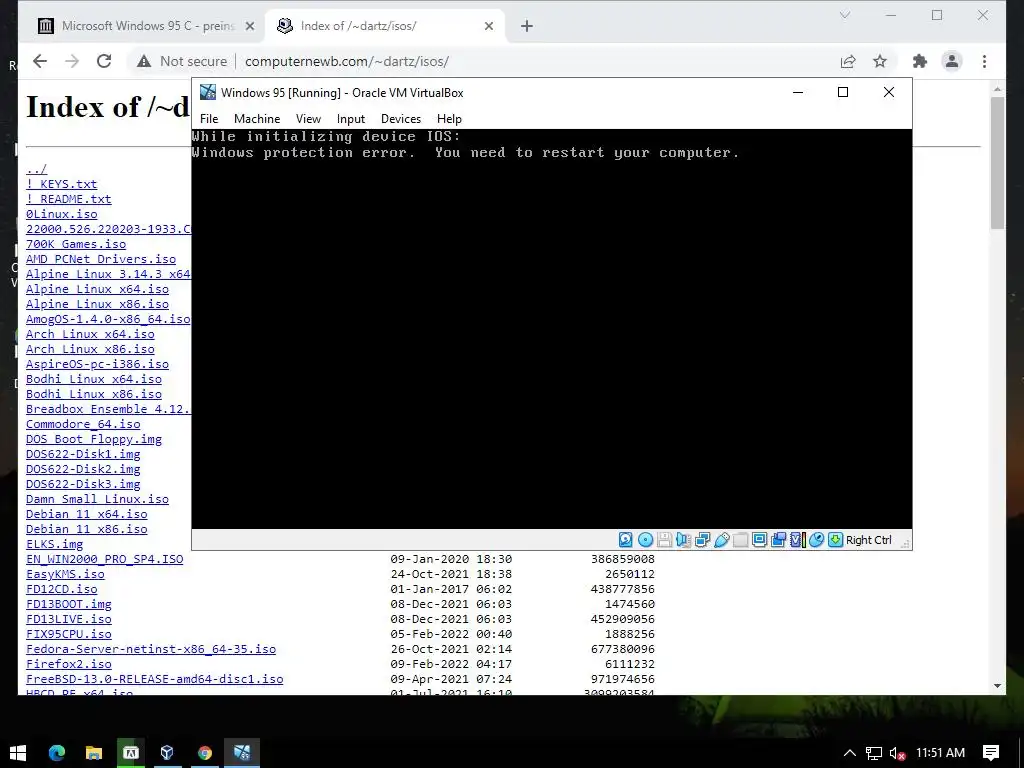The width and height of the screenshot is (1024, 768).
Task: Click the recording icon in VirtualBox status bar
Action: (778, 539)
